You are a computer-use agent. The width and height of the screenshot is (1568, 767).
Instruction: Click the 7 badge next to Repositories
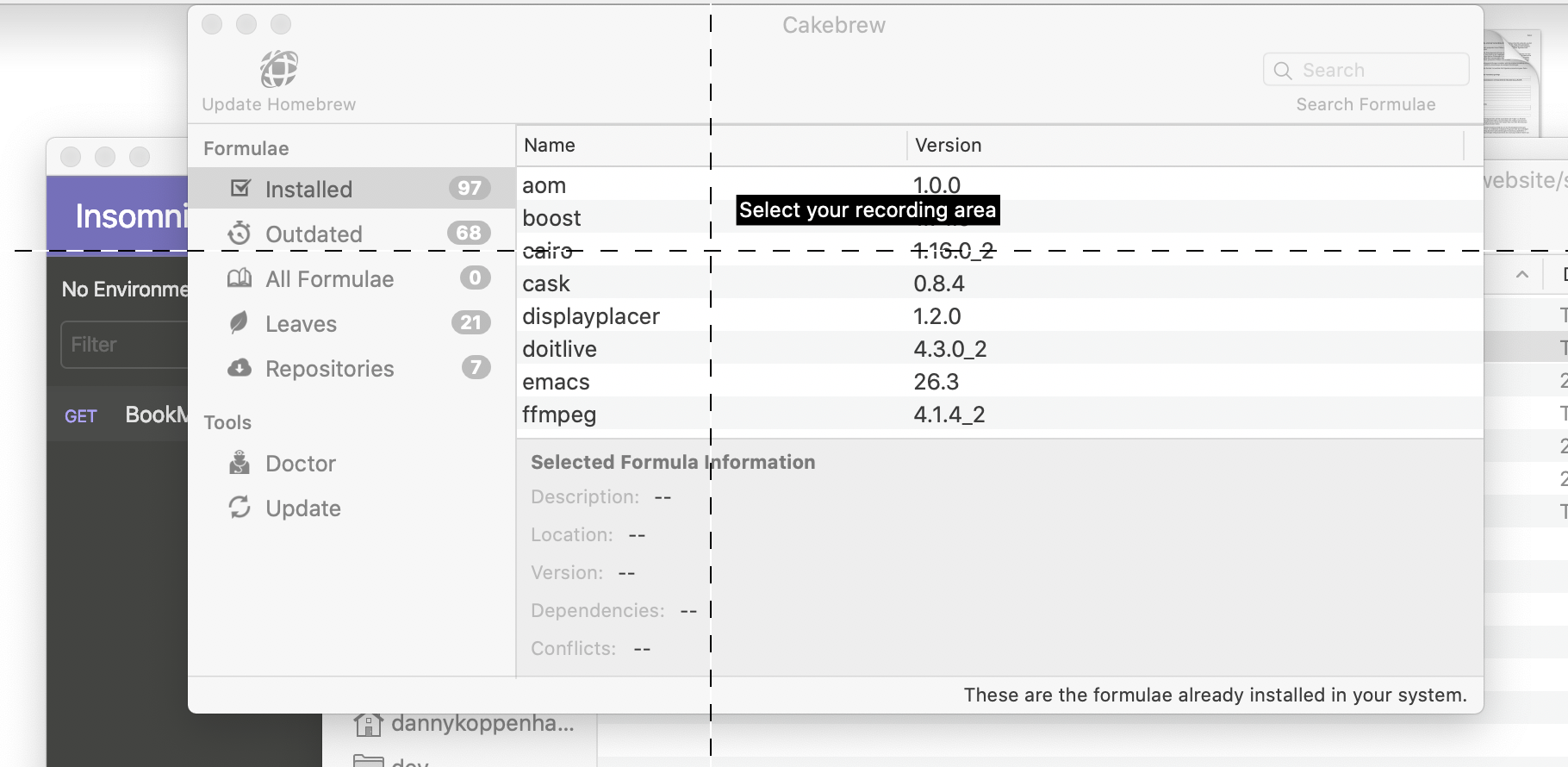coord(476,367)
